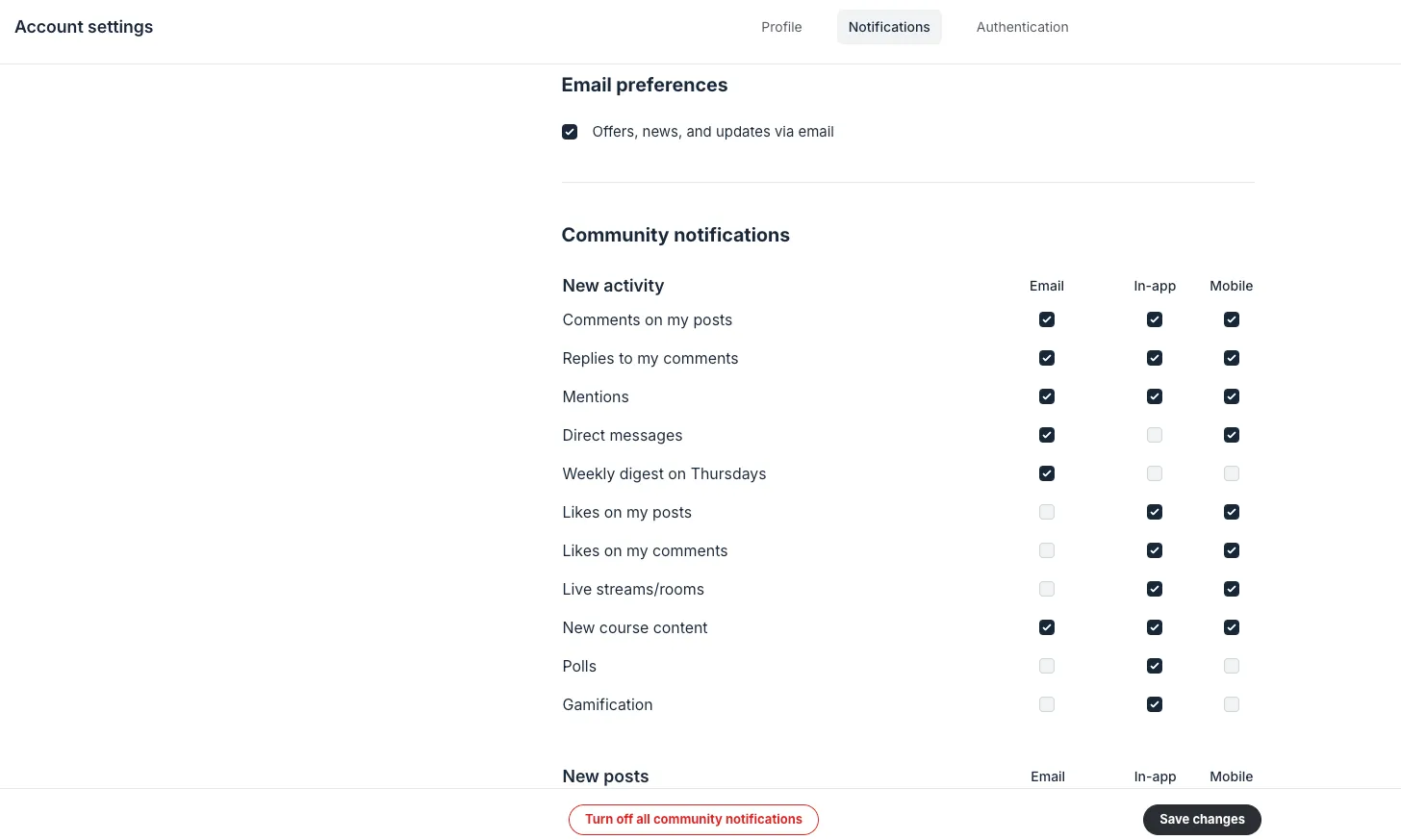
Task: Uncheck Weekly digest on Thursdays email
Action: [1047, 473]
